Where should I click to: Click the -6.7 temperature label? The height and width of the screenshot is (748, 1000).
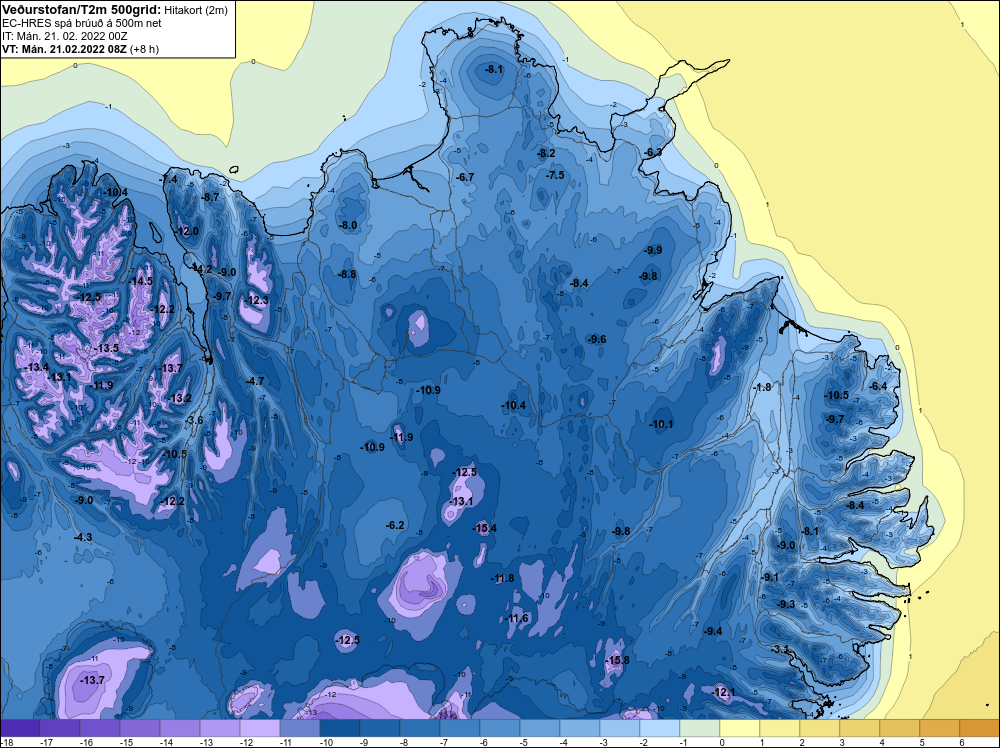click(466, 177)
